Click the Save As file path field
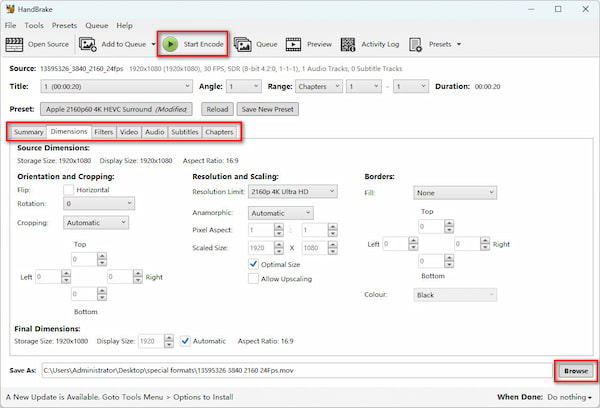The height and width of the screenshot is (408, 600). 297,370
